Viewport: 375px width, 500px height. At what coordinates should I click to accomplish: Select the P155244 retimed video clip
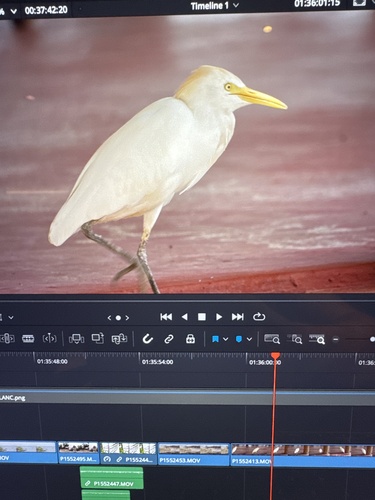(x=128, y=453)
